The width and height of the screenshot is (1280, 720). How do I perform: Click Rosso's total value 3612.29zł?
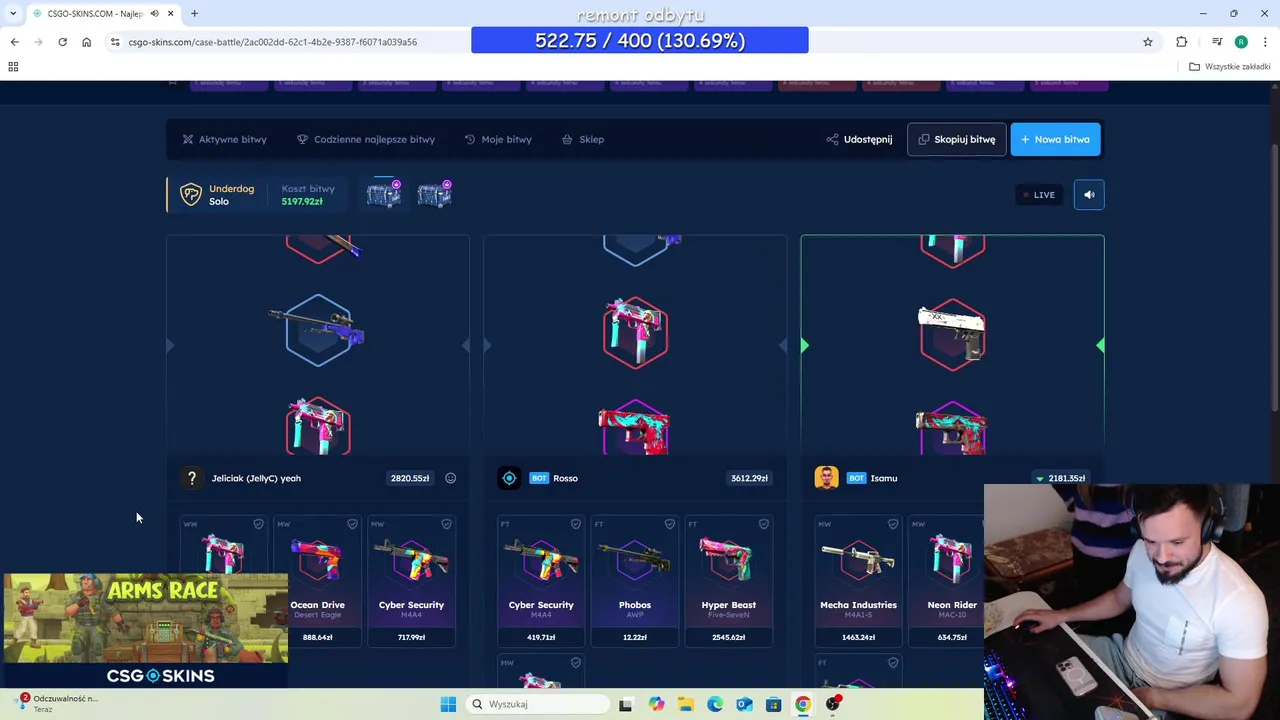[749, 478]
